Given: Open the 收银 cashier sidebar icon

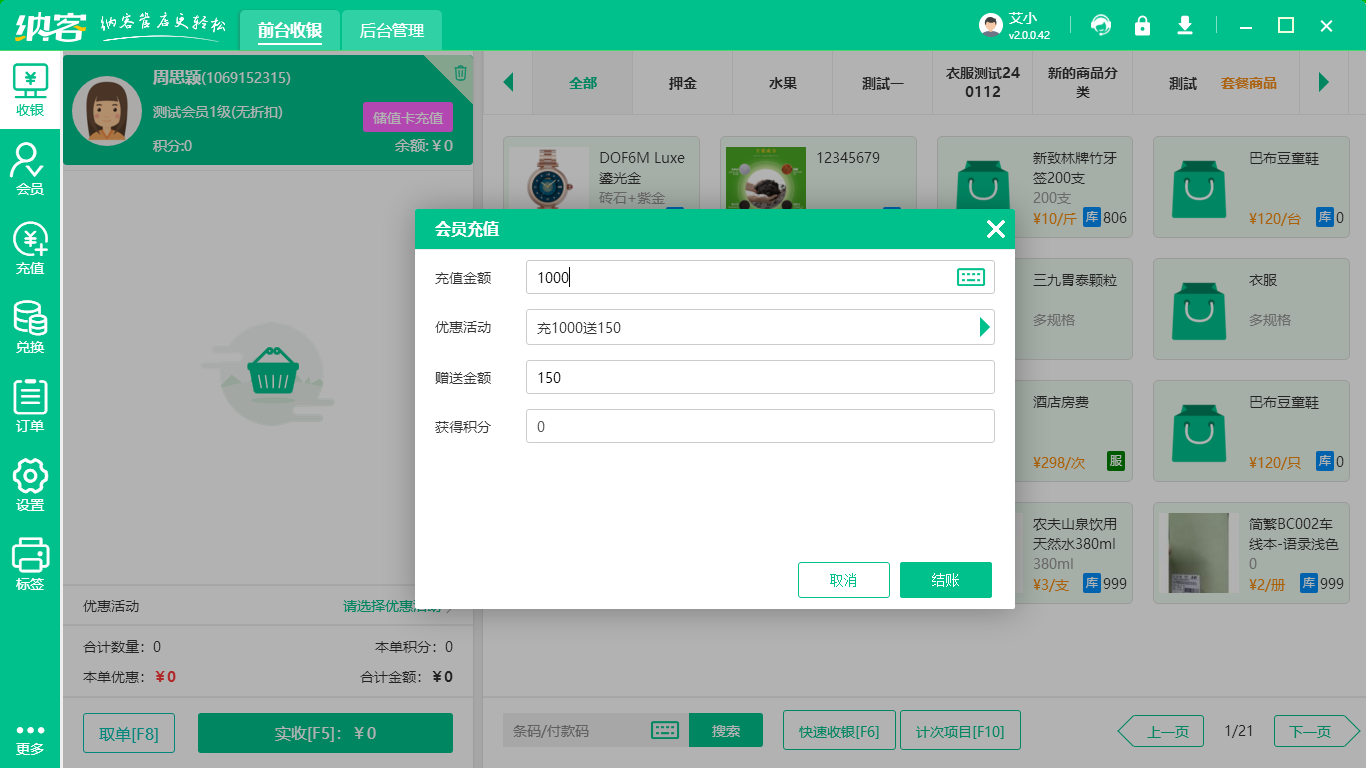Looking at the screenshot, I should (x=30, y=90).
